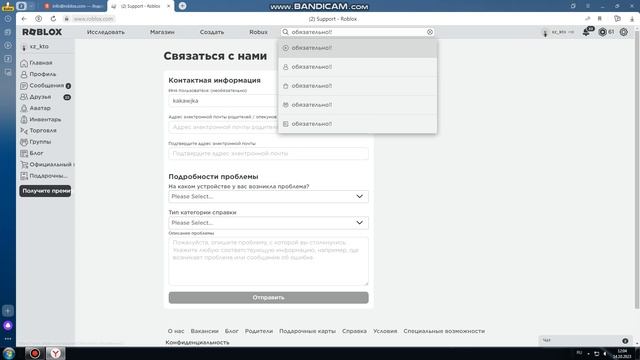Open the browser bookmark icon in address bar

pos(600,19)
